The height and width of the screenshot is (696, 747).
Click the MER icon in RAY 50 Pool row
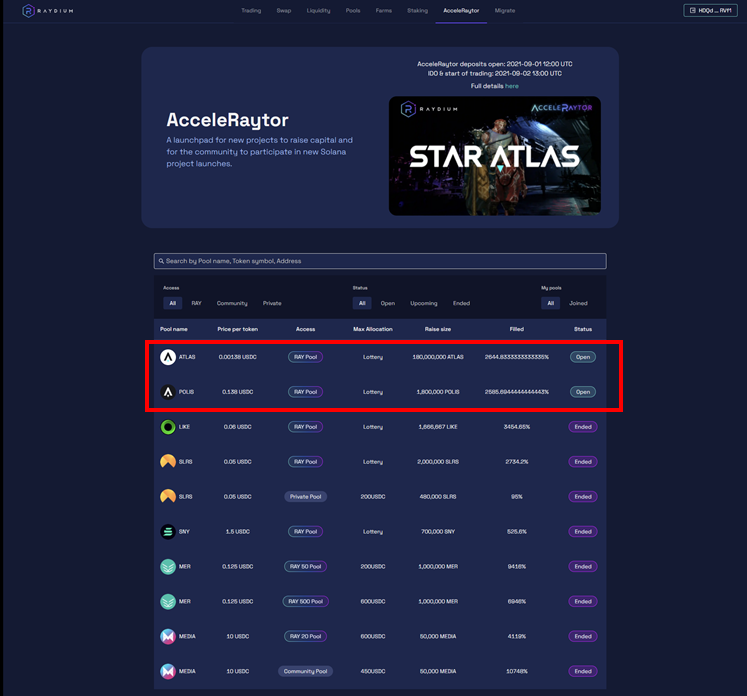(168, 566)
